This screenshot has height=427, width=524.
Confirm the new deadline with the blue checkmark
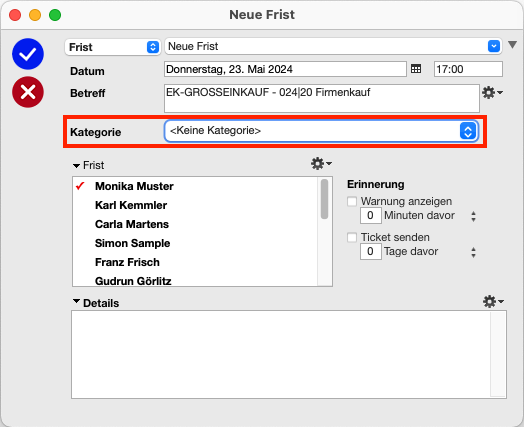pyautogui.click(x=28, y=54)
